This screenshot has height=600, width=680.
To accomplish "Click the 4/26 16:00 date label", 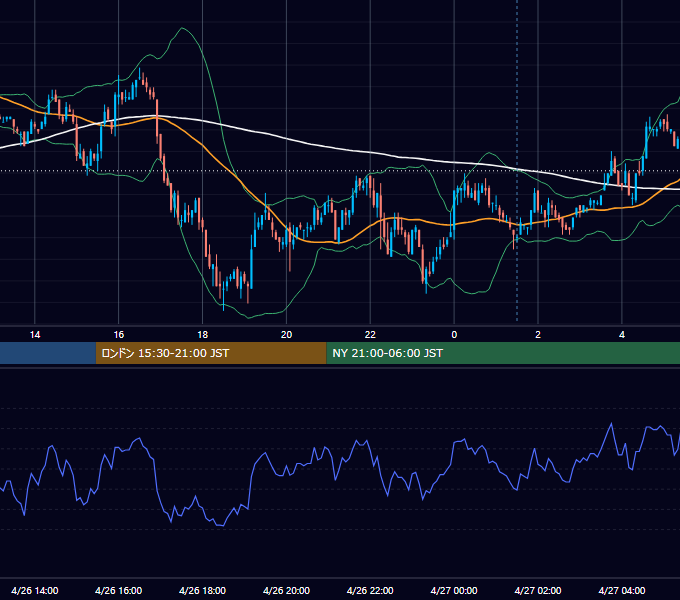I will tap(118, 590).
